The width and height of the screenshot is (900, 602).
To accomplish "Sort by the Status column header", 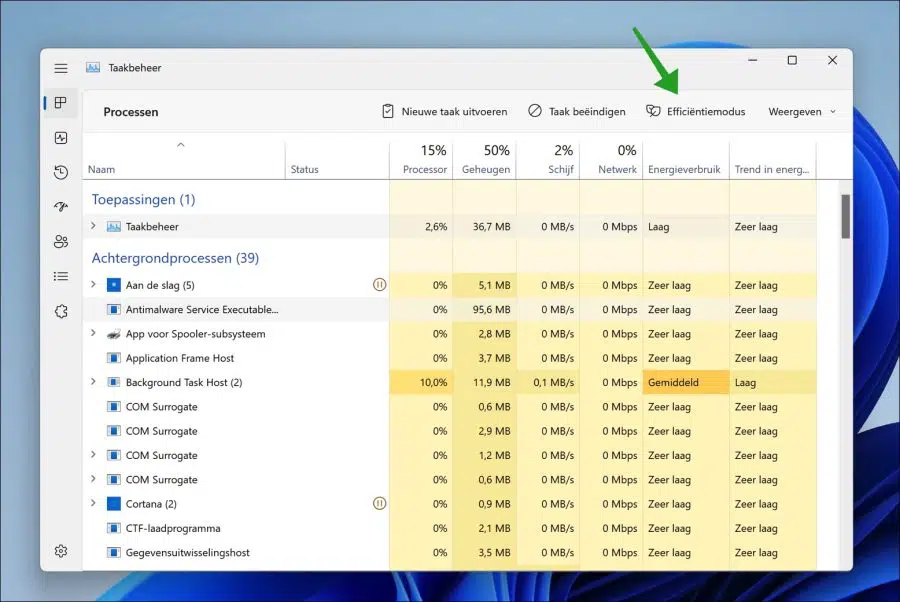I will [337, 159].
